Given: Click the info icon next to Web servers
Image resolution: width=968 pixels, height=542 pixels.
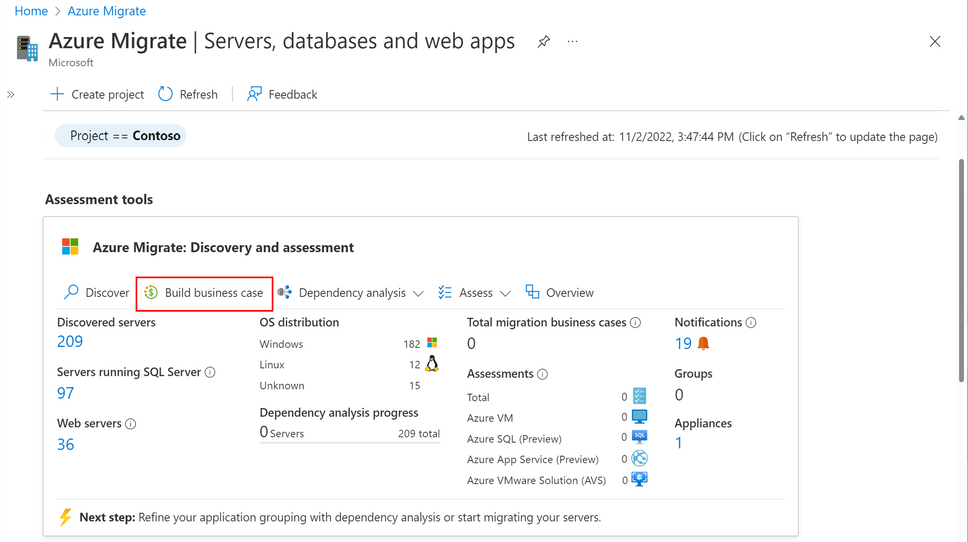Looking at the screenshot, I should coord(130,424).
